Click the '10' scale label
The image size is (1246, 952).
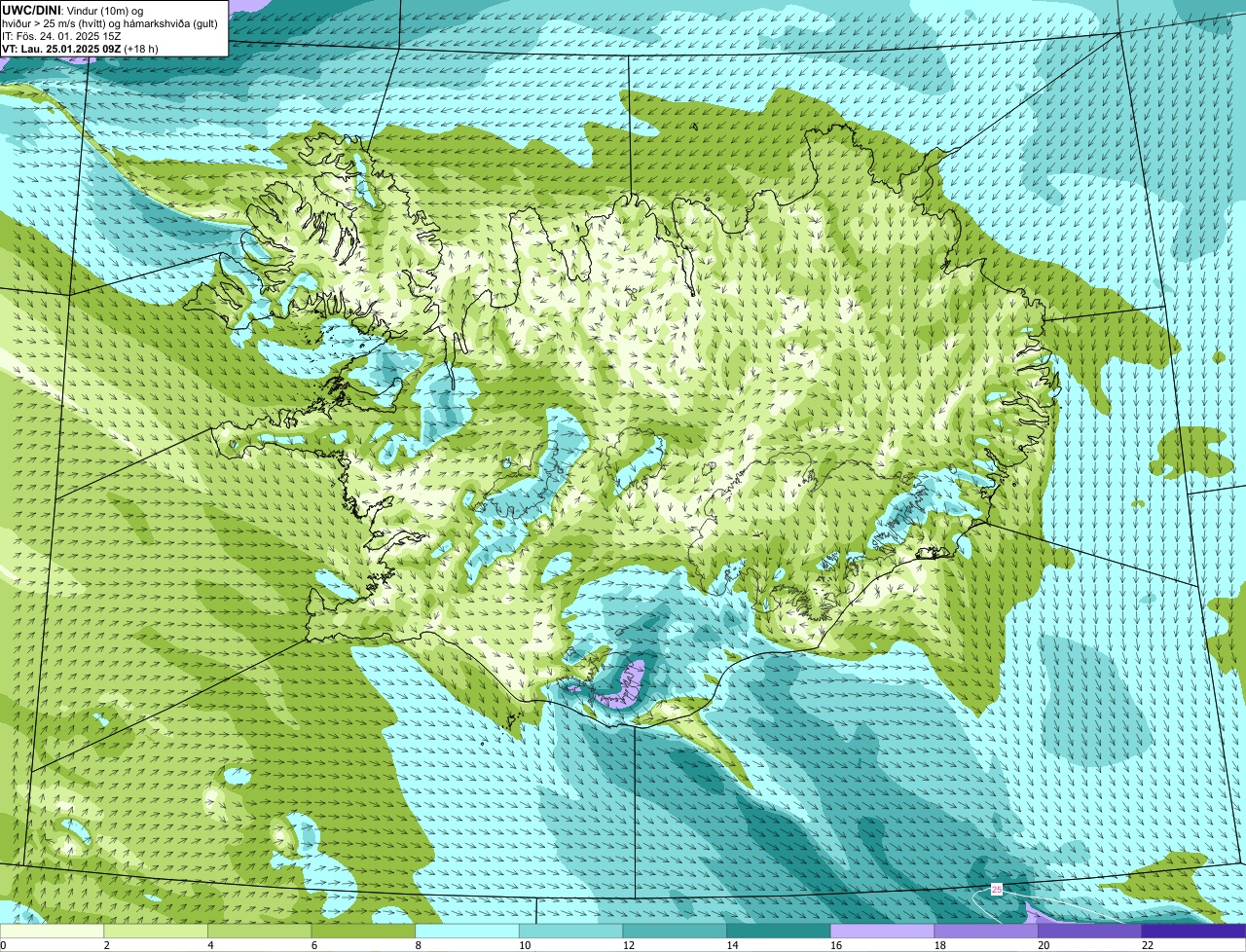click(525, 945)
